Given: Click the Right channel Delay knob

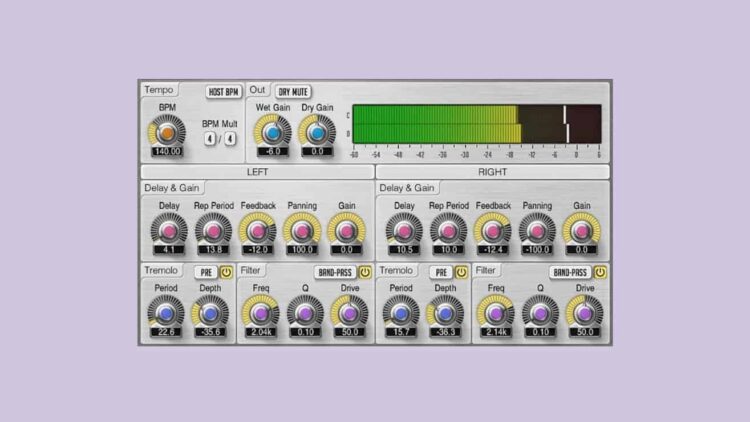Looking at the screenshot, I should (404, 231).
